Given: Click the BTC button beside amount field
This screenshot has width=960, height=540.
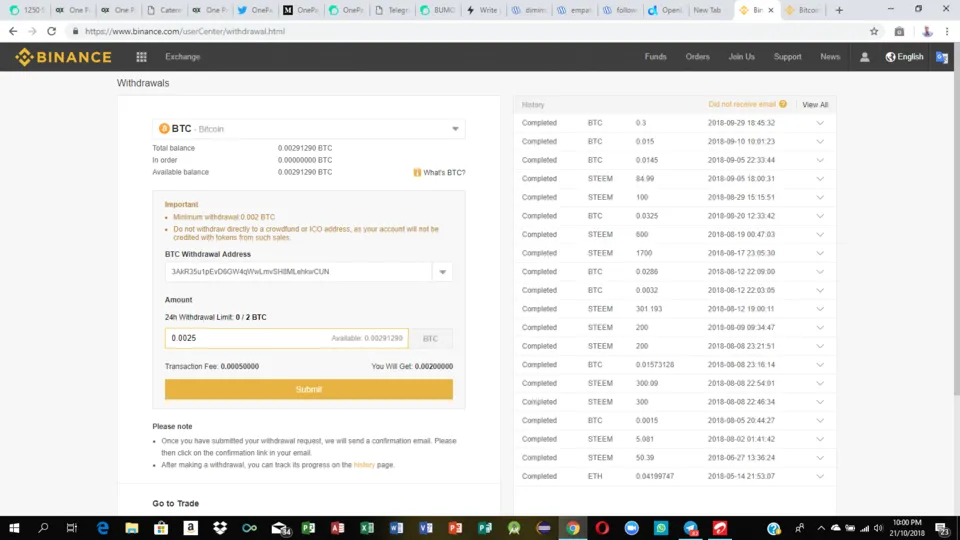Looking at the screenshot, I should [x=430, y=338].
